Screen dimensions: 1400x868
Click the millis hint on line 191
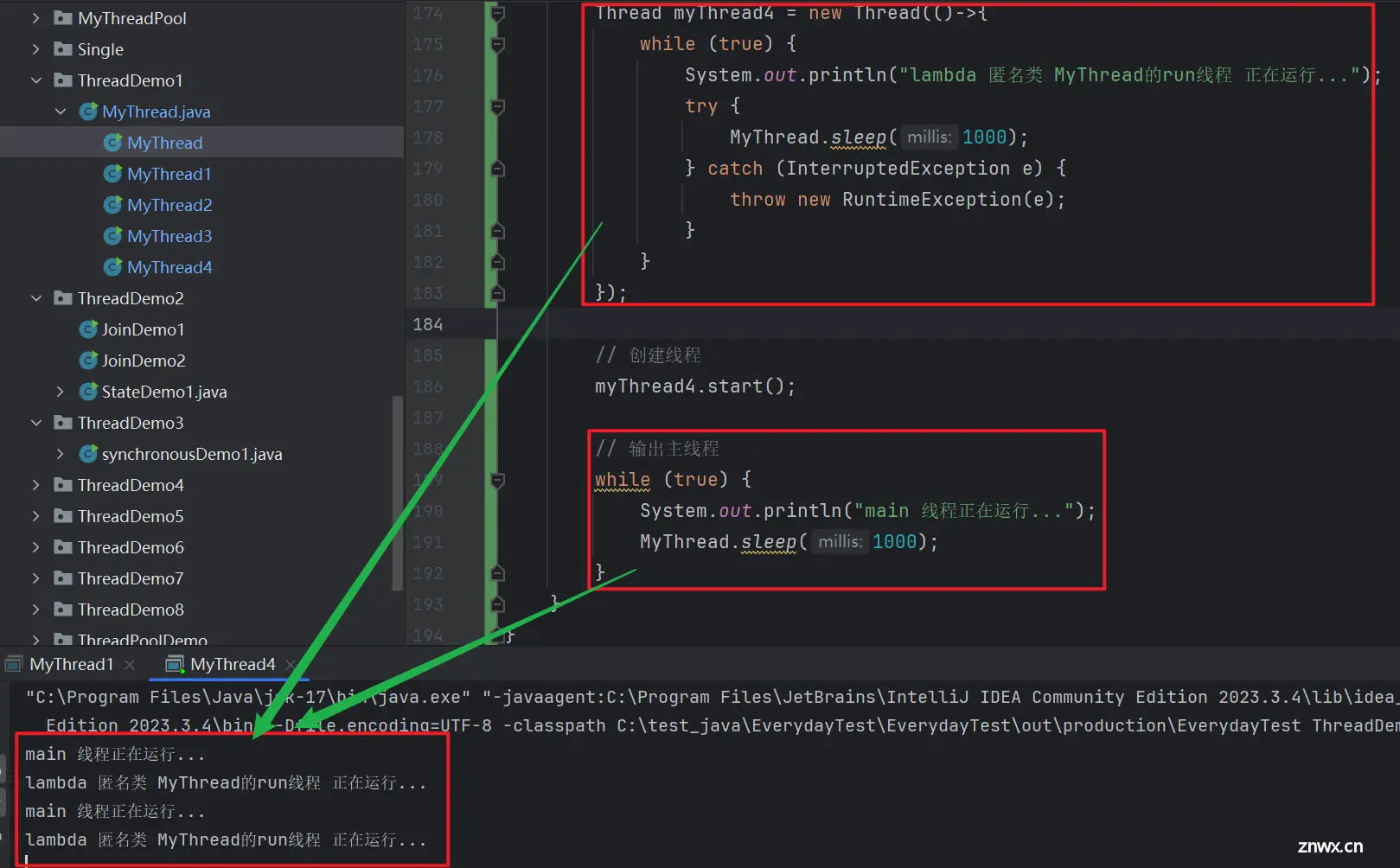pyautogui.click(x=840, y=542)
